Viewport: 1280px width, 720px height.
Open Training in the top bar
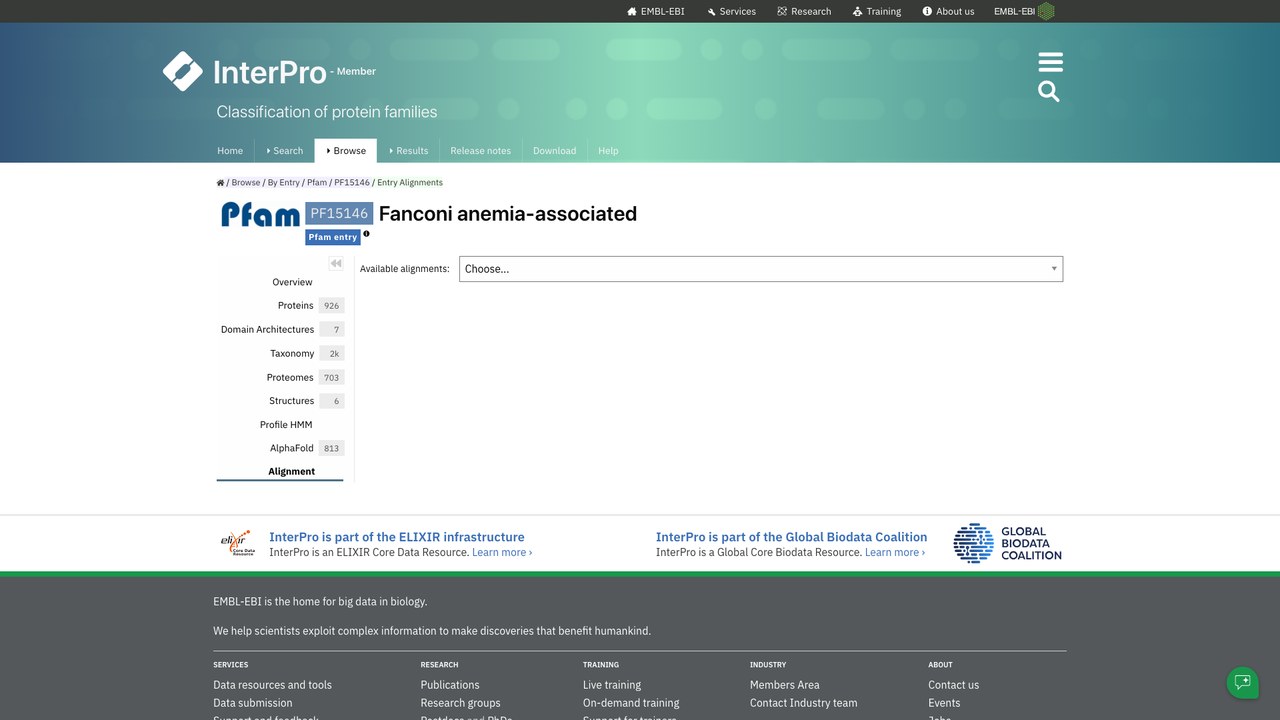(x=876, y=11)
